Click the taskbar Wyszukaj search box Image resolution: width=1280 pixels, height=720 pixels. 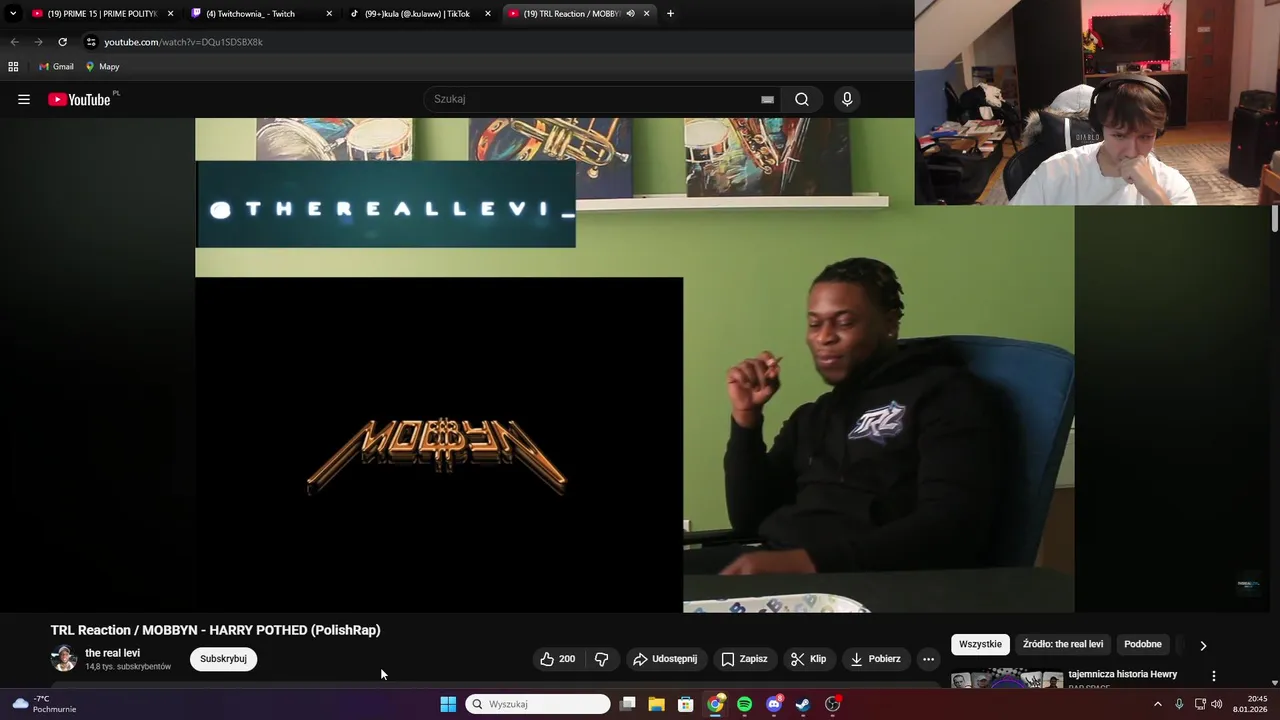point(538,704)
